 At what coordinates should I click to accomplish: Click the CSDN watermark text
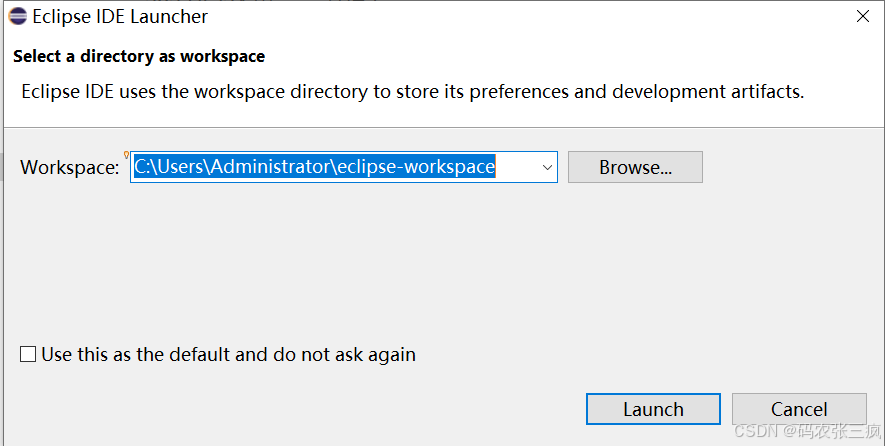tap(807, 431)
